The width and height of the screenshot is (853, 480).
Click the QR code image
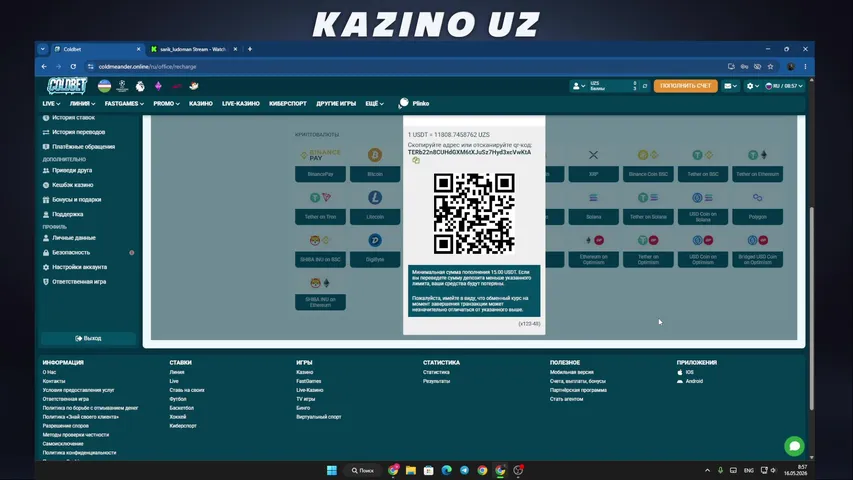coord(474,214)
